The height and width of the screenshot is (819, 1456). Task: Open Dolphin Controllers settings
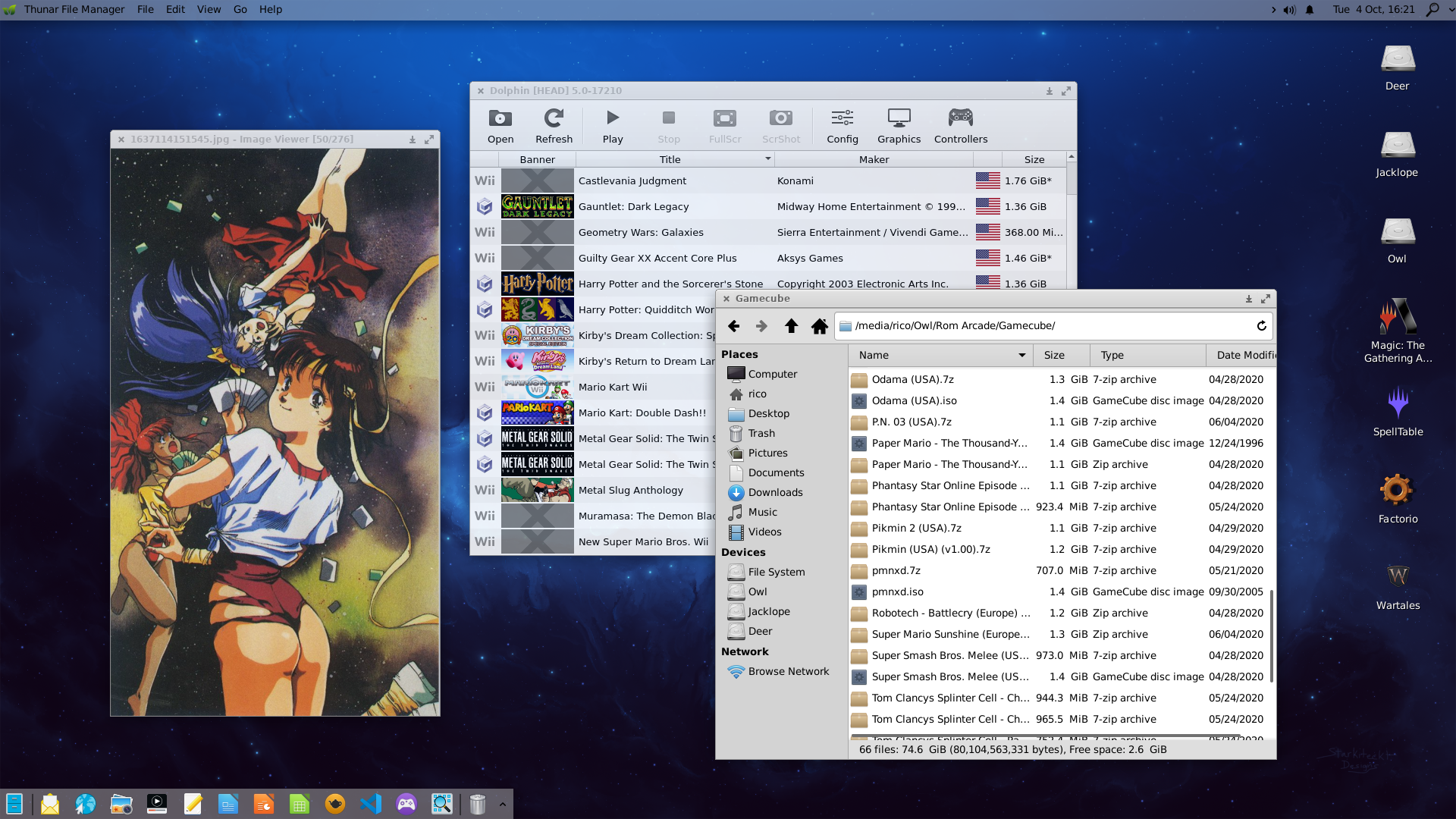(961, 126)
